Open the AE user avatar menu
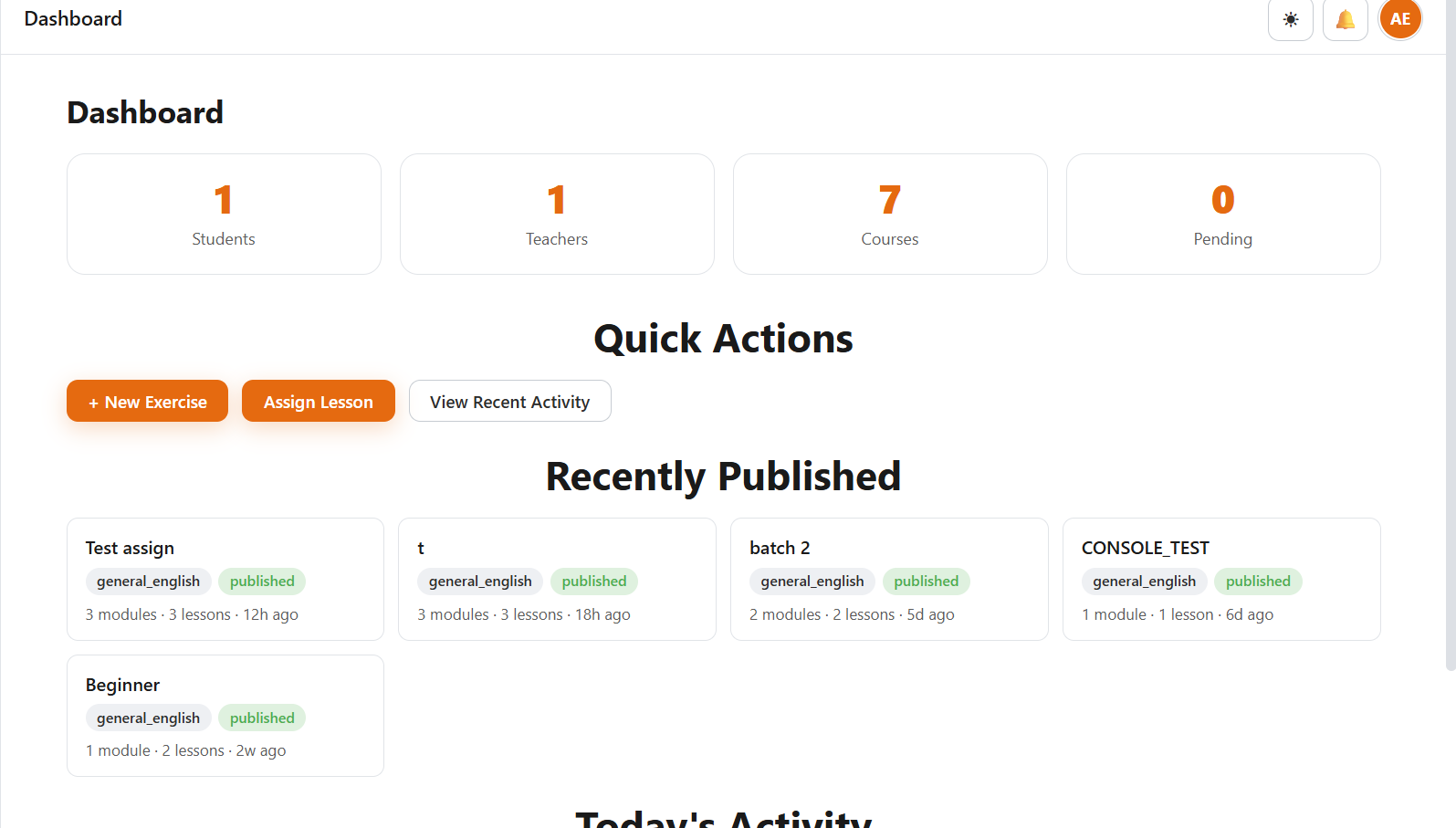Viewport: 1456px width, 828px height. 1400,19
